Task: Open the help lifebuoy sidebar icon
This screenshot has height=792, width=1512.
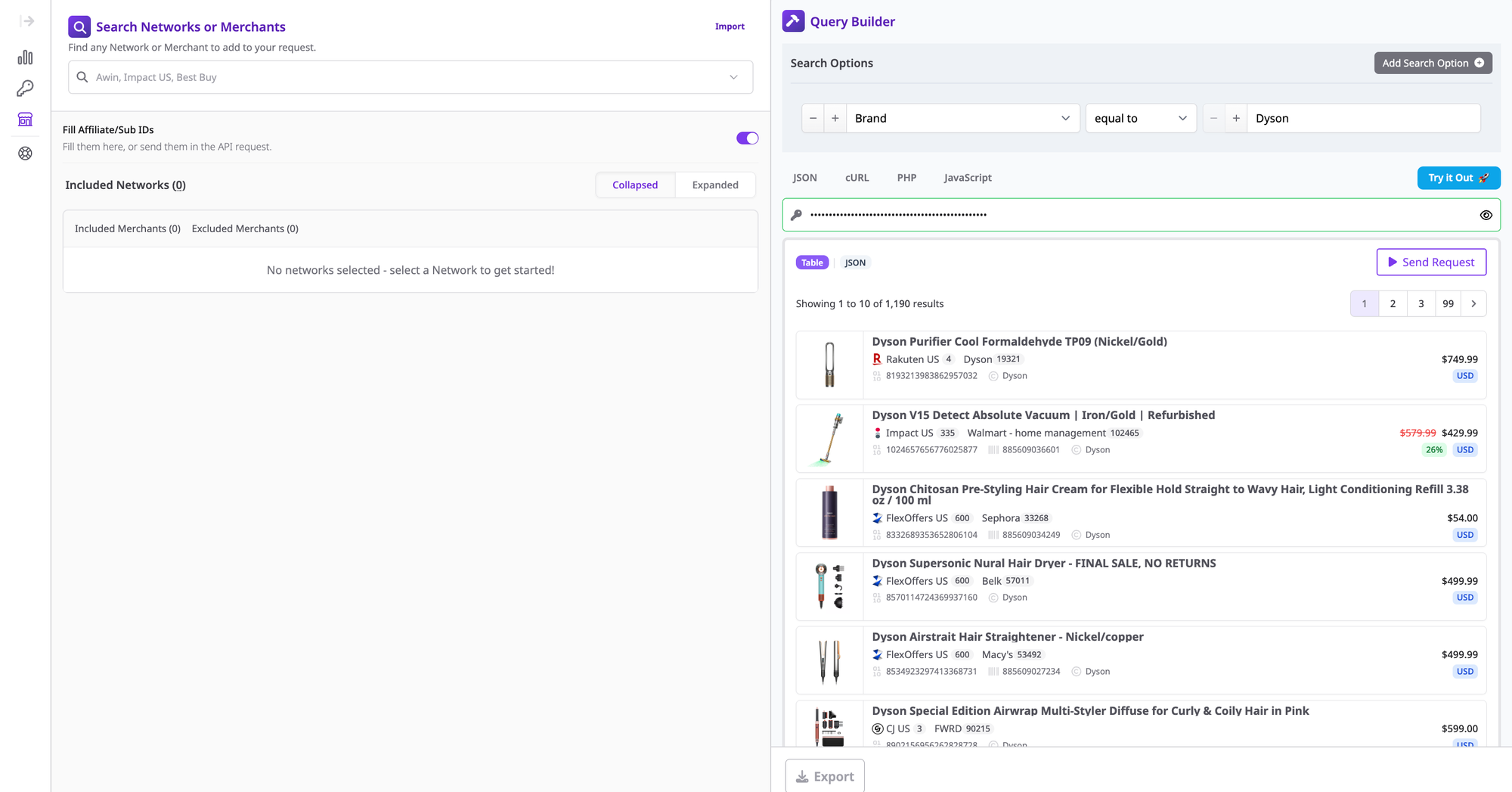Action: click(x=25, y=154)
